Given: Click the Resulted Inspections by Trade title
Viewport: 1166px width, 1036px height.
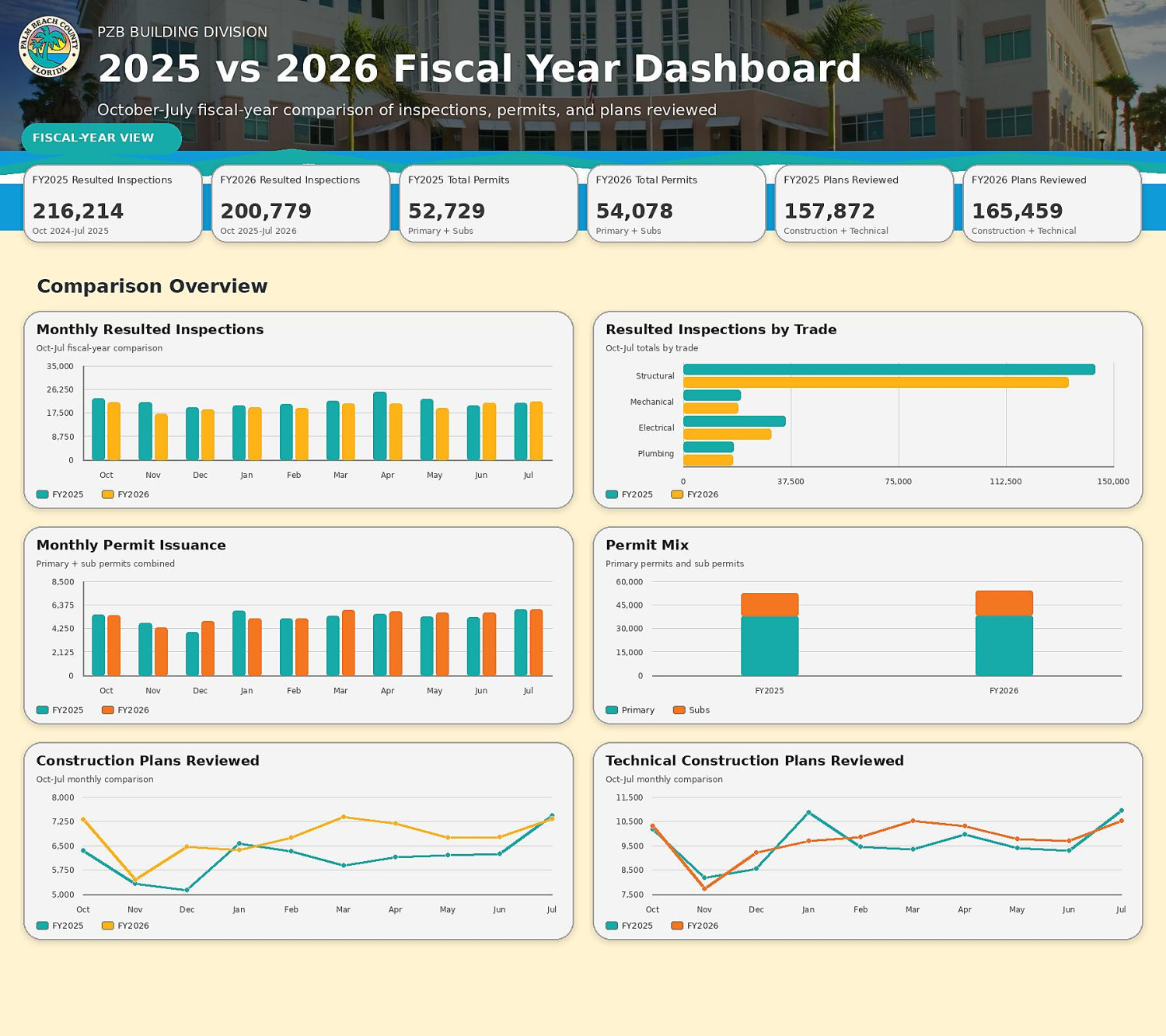Looking at the screenshot, I should [x=721, y=330].
